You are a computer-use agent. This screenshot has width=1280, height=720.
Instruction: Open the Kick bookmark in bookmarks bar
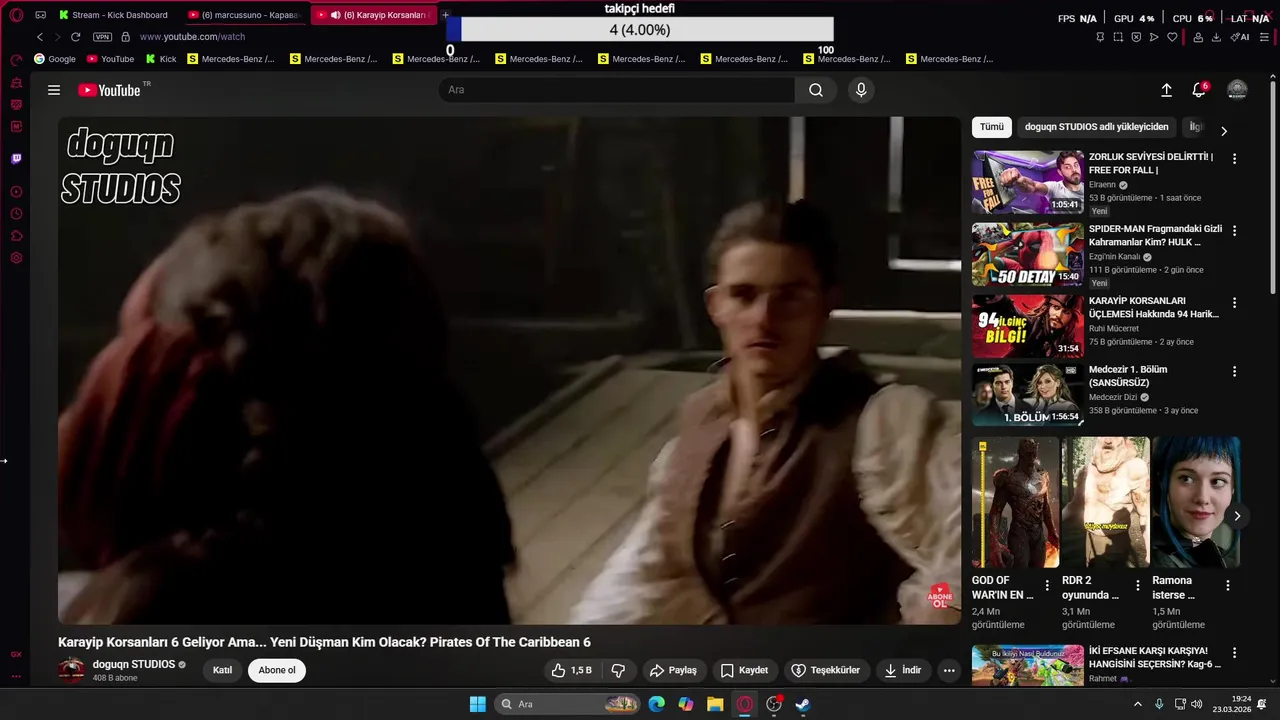pyautogui.click(x=160, y=59)
